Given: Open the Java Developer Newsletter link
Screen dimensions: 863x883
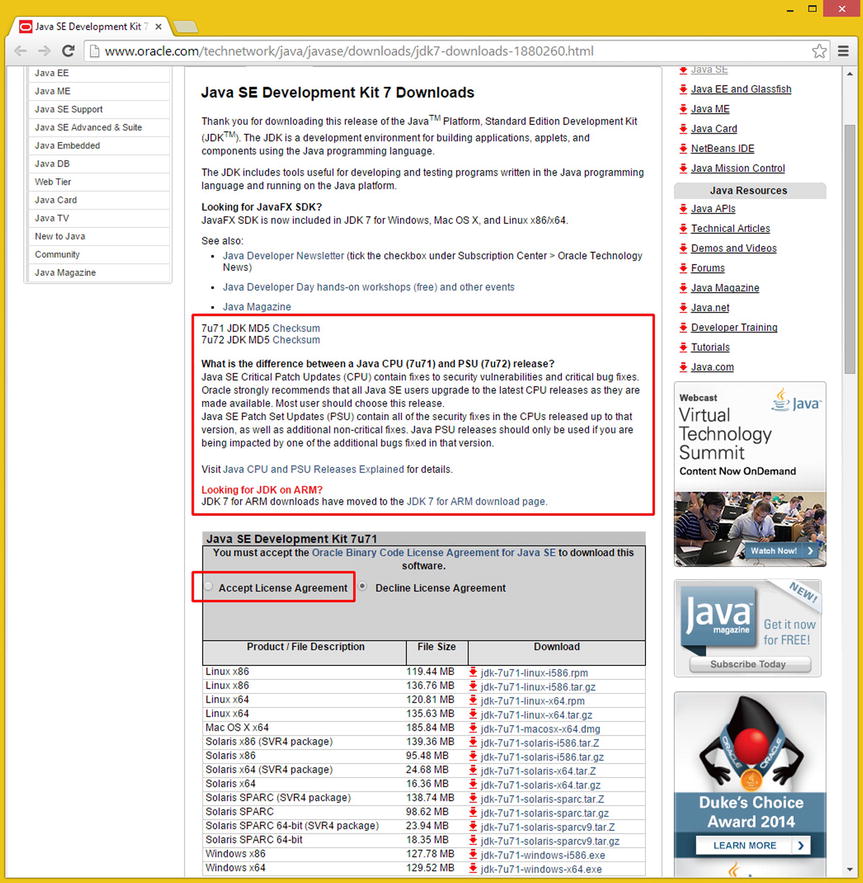Looking at the screenshot, I should pyautogui.click(x=283, y=256).
